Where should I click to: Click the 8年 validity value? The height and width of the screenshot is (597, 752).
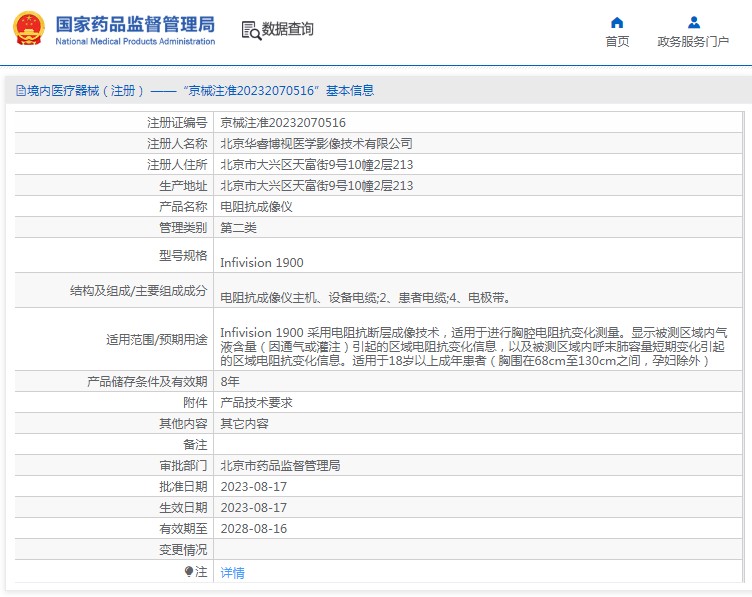click(230, 381)
